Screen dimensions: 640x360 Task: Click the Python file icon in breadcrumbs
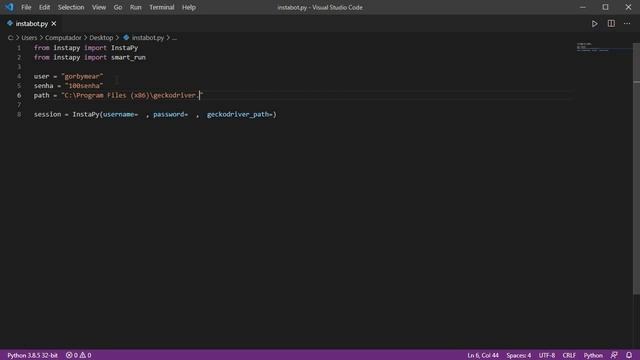tap(126, 38)
